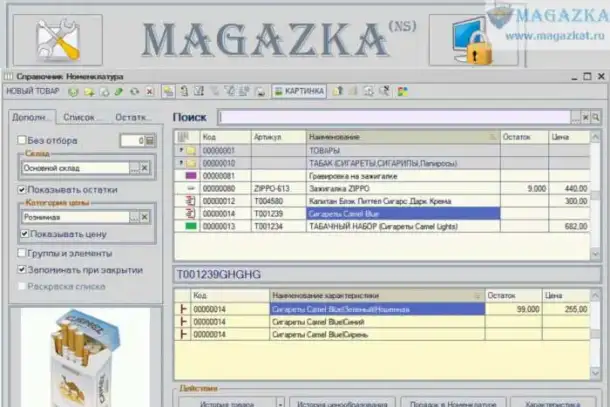Click the 440,00 price cell
The height and width of the screenshot is (407, 610).
pyautogui.click(x=569, y=188)
